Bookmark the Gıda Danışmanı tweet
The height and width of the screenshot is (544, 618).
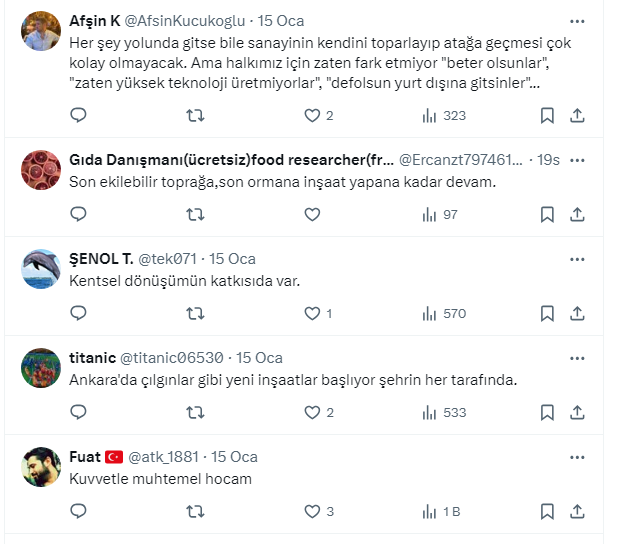pos(547,214)
